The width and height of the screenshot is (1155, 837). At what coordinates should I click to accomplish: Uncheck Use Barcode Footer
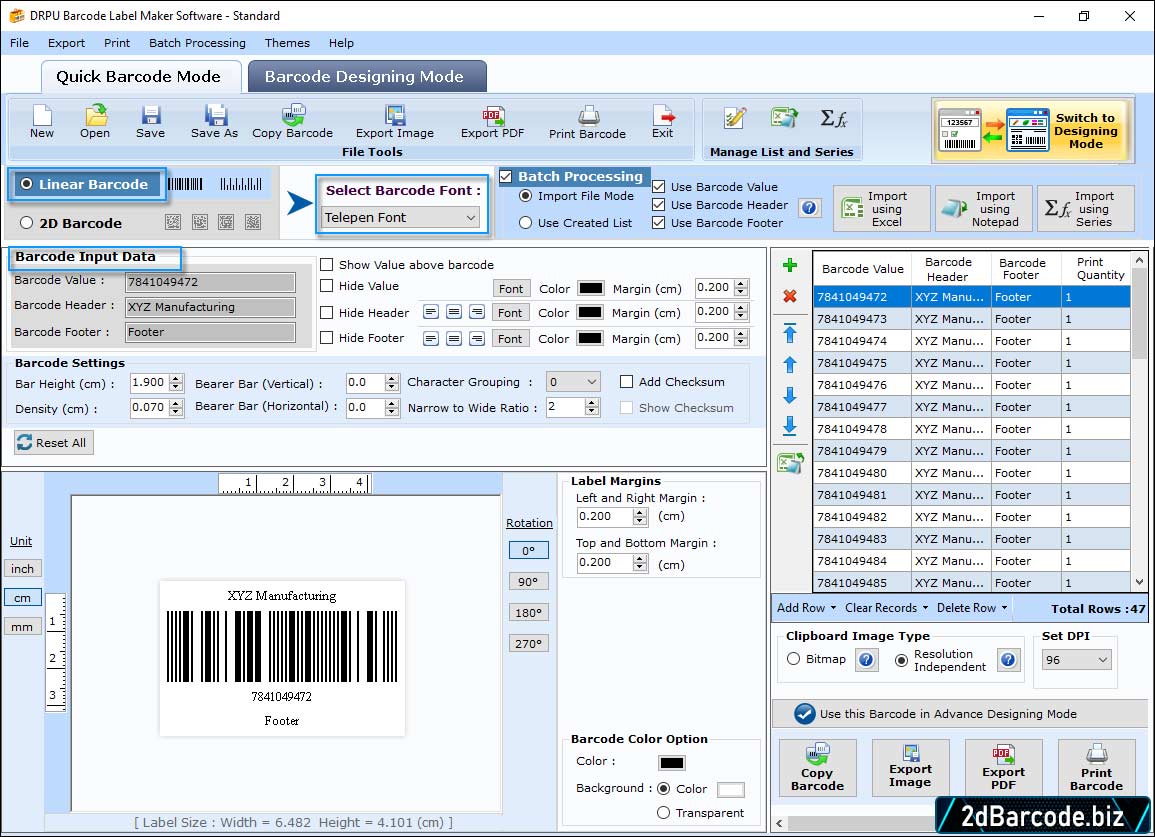pyautogui.click(x=659, y=223)
